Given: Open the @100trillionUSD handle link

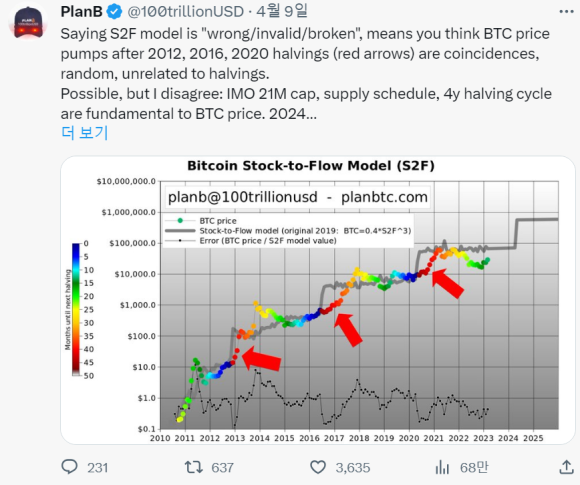Looking at the screenshot, I should coord(185,11).
